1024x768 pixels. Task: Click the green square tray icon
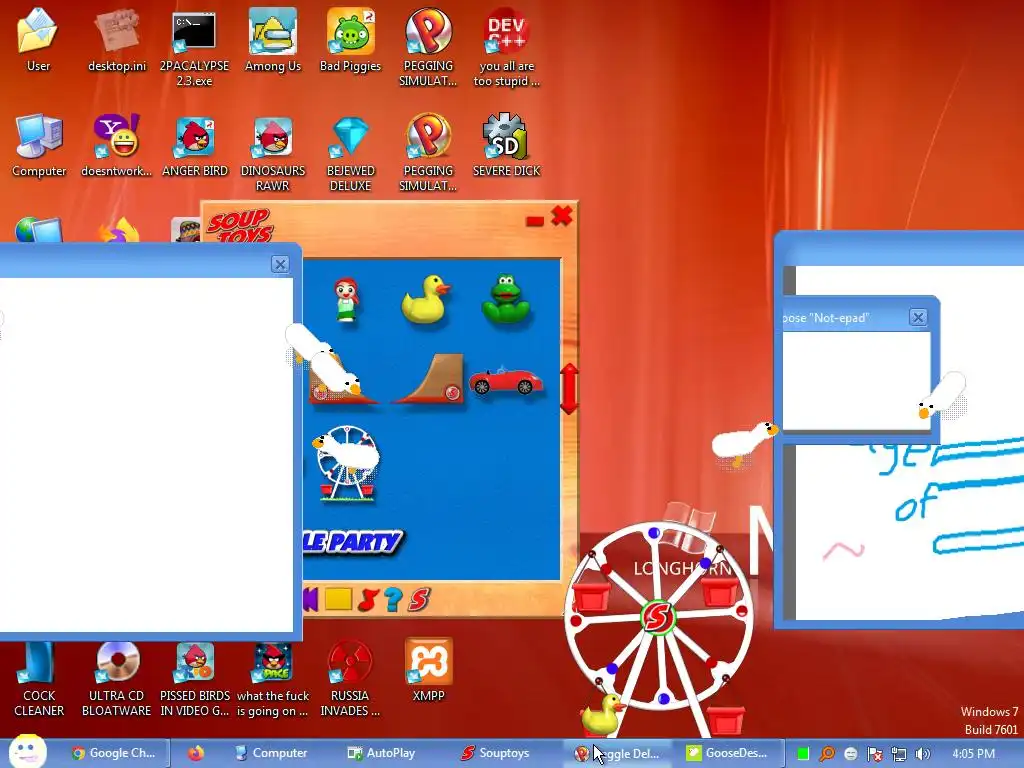pyautogui.click(x=803, y=754)
